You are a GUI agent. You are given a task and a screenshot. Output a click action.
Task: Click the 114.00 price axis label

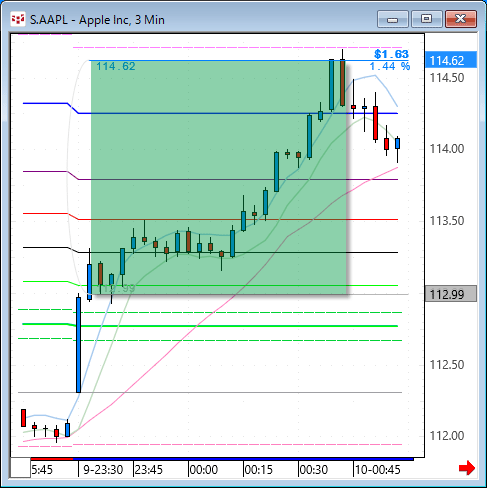(x=447, y=149)
